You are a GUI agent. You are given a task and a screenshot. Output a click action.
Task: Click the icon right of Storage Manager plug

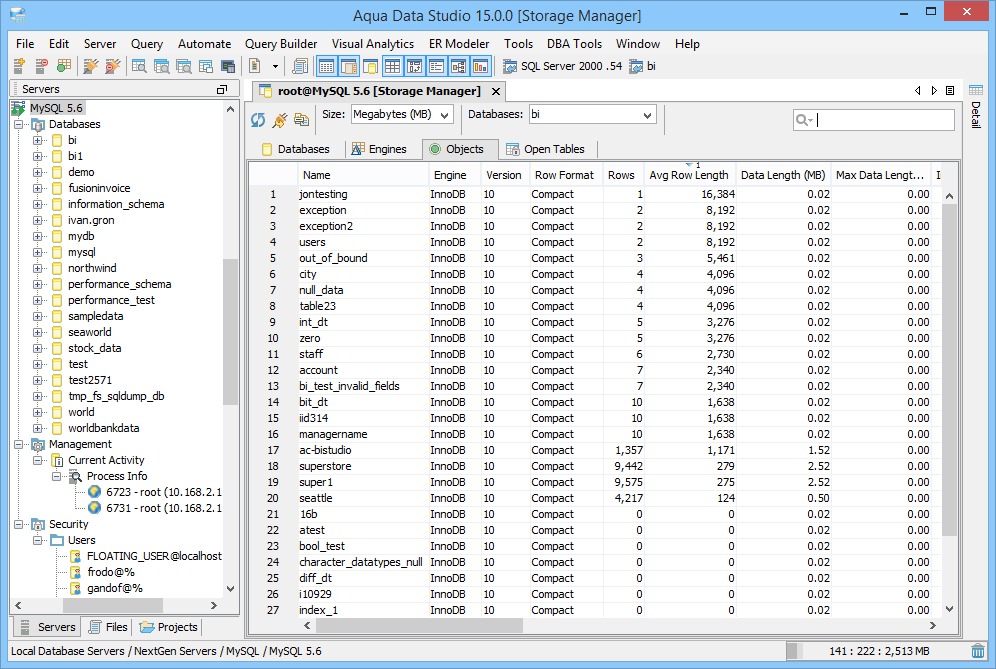coord(302,119)
